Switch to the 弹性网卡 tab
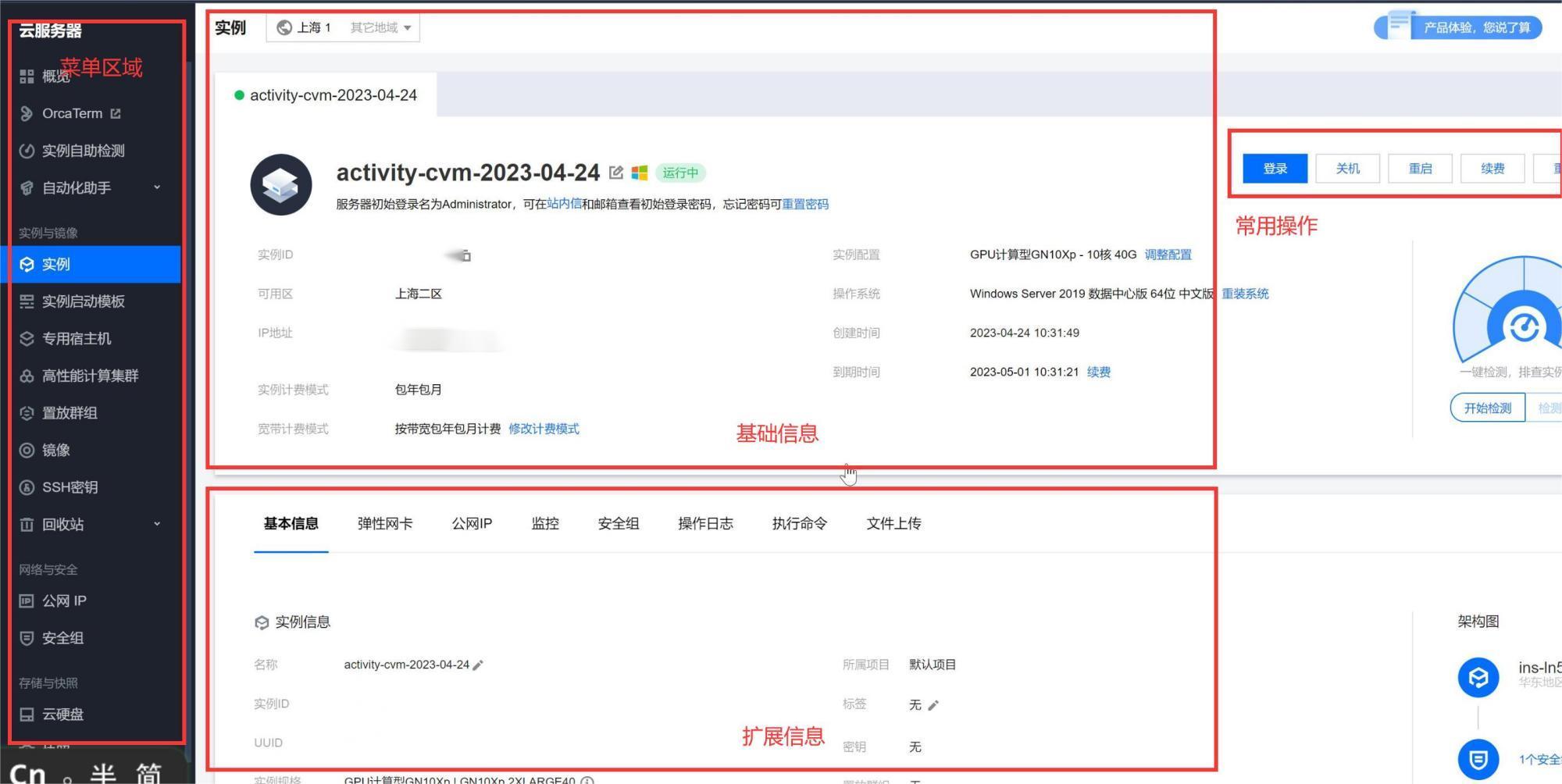Screen dimensions: 1562x784 tap(385, 523)
